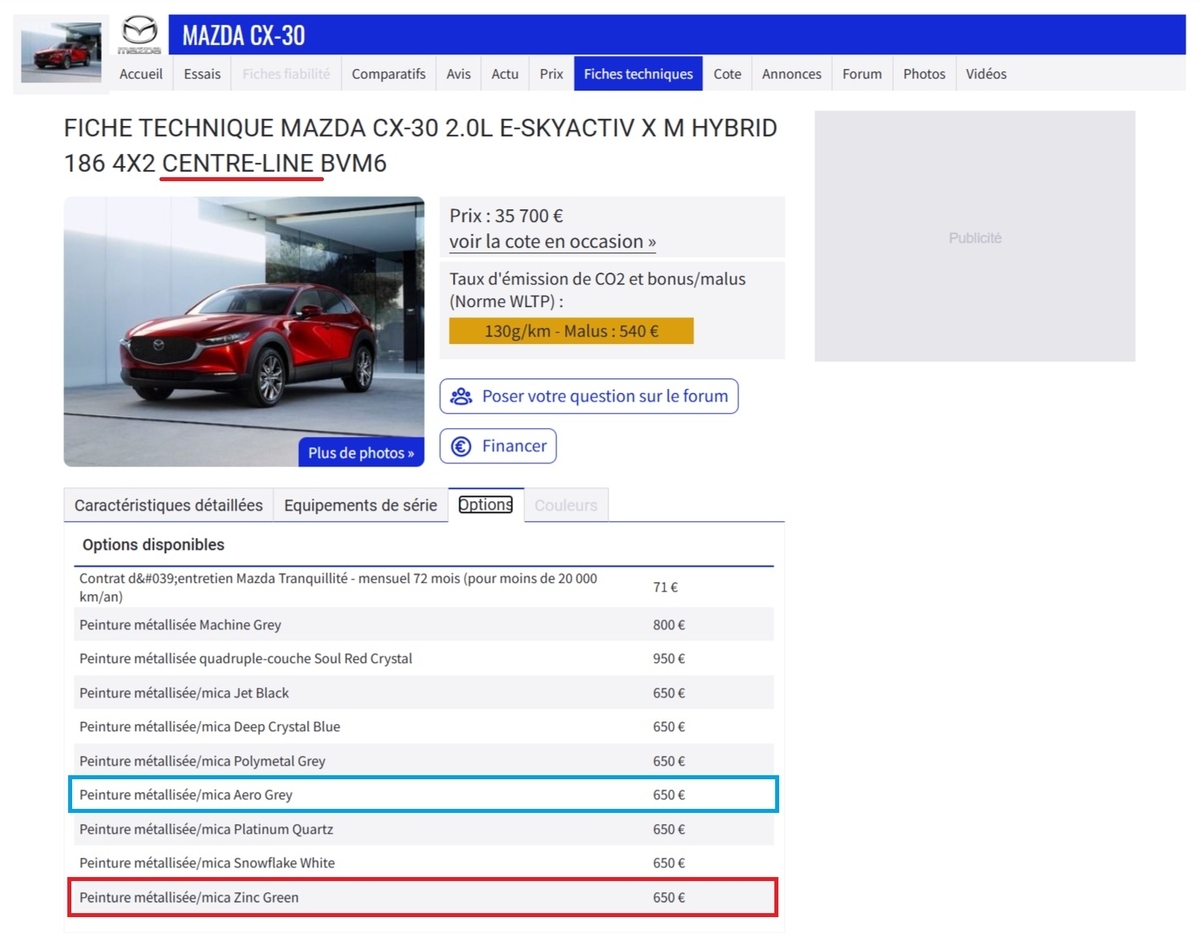Select the Avis menu item
1200x950 pixels.
[459, 74]
